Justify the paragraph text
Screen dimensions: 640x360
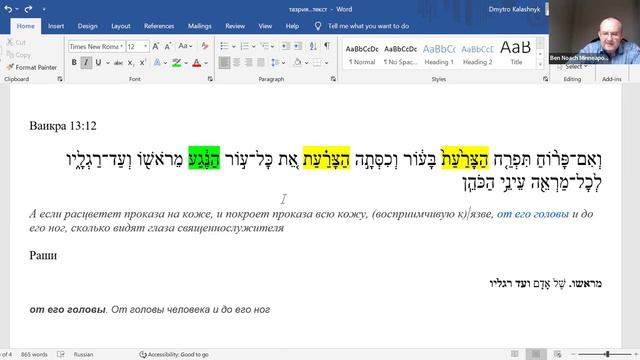click(260, 63)
